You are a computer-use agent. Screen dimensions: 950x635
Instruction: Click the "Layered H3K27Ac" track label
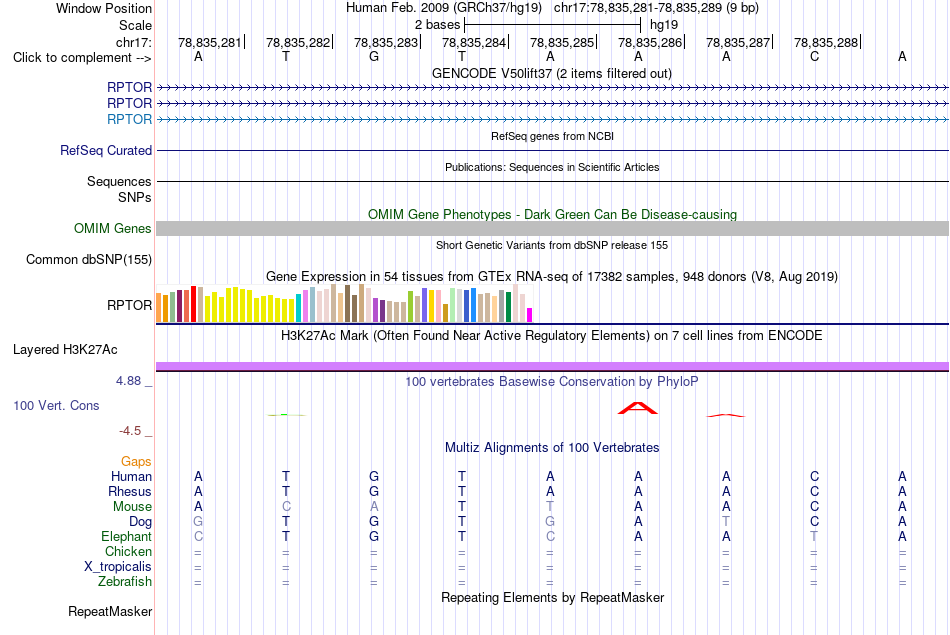65,350
